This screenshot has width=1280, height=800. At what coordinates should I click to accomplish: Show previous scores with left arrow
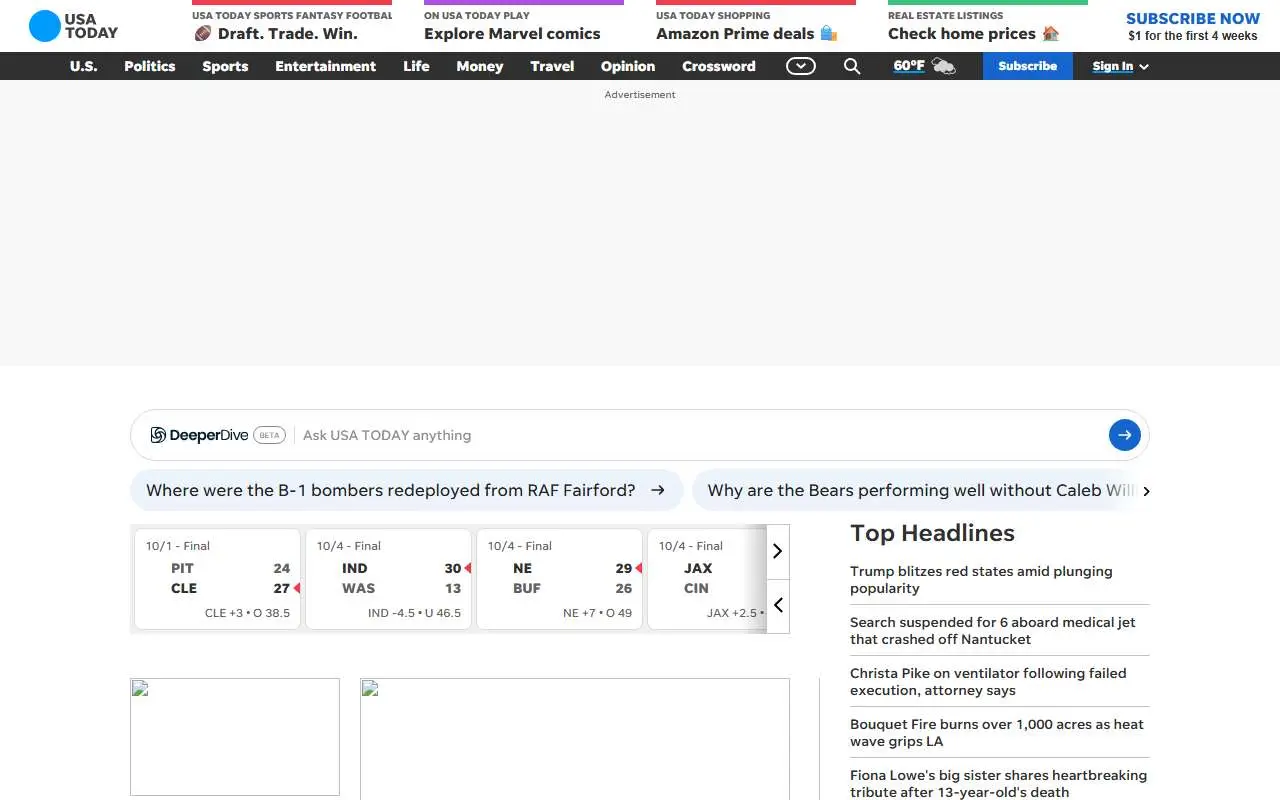click(x=778, y=606)
